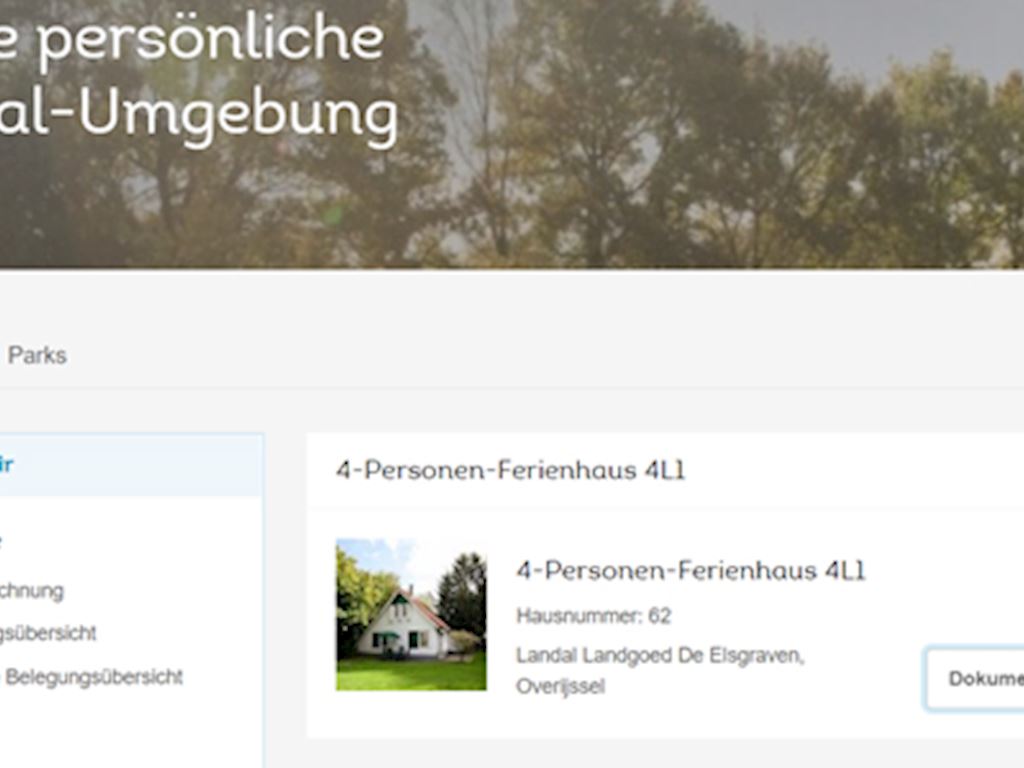Click the Hausnummer: 62 text

coord(593,616)
